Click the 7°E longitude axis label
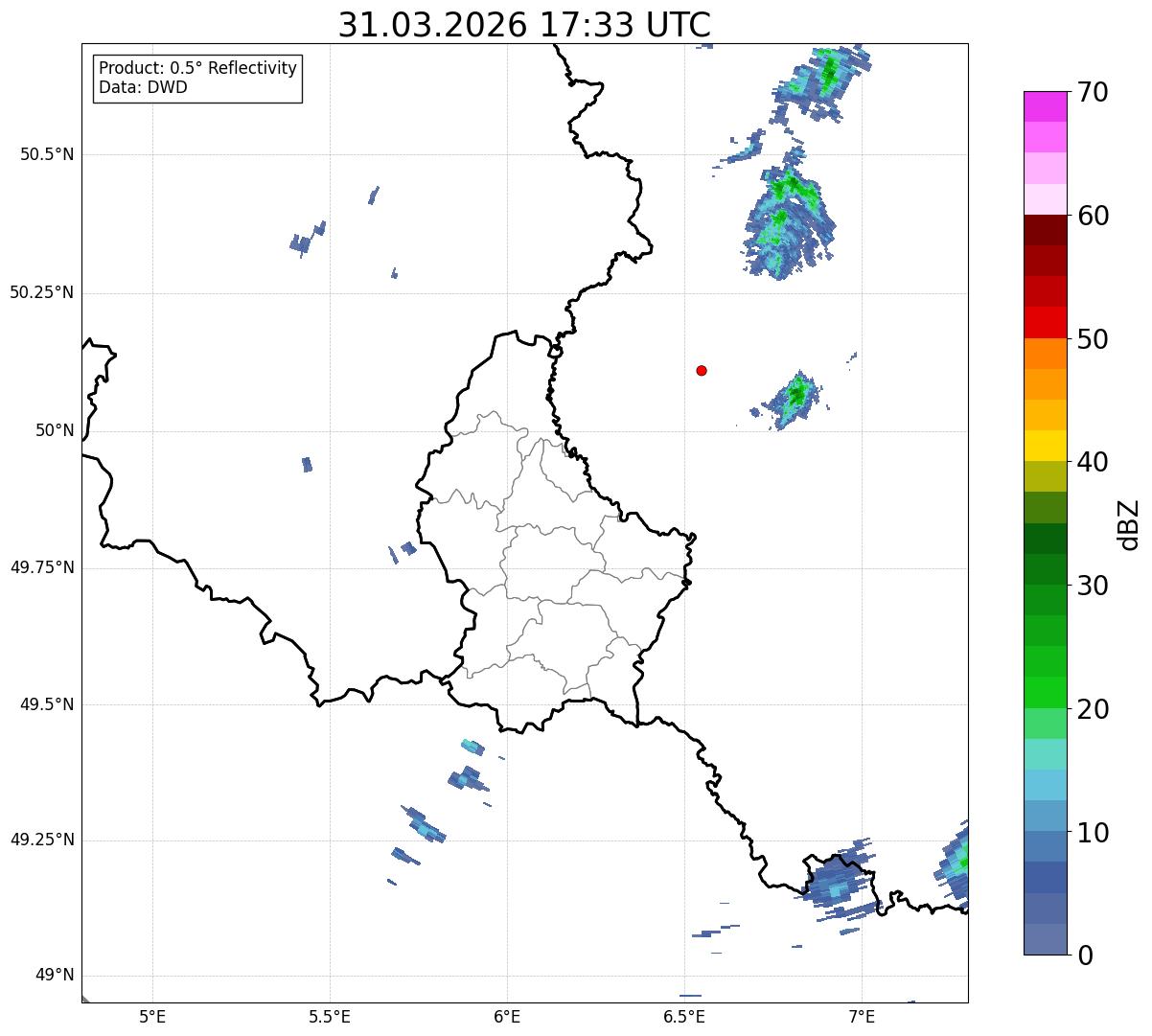This screenshot has height=1036, width=1152. 863,1016
